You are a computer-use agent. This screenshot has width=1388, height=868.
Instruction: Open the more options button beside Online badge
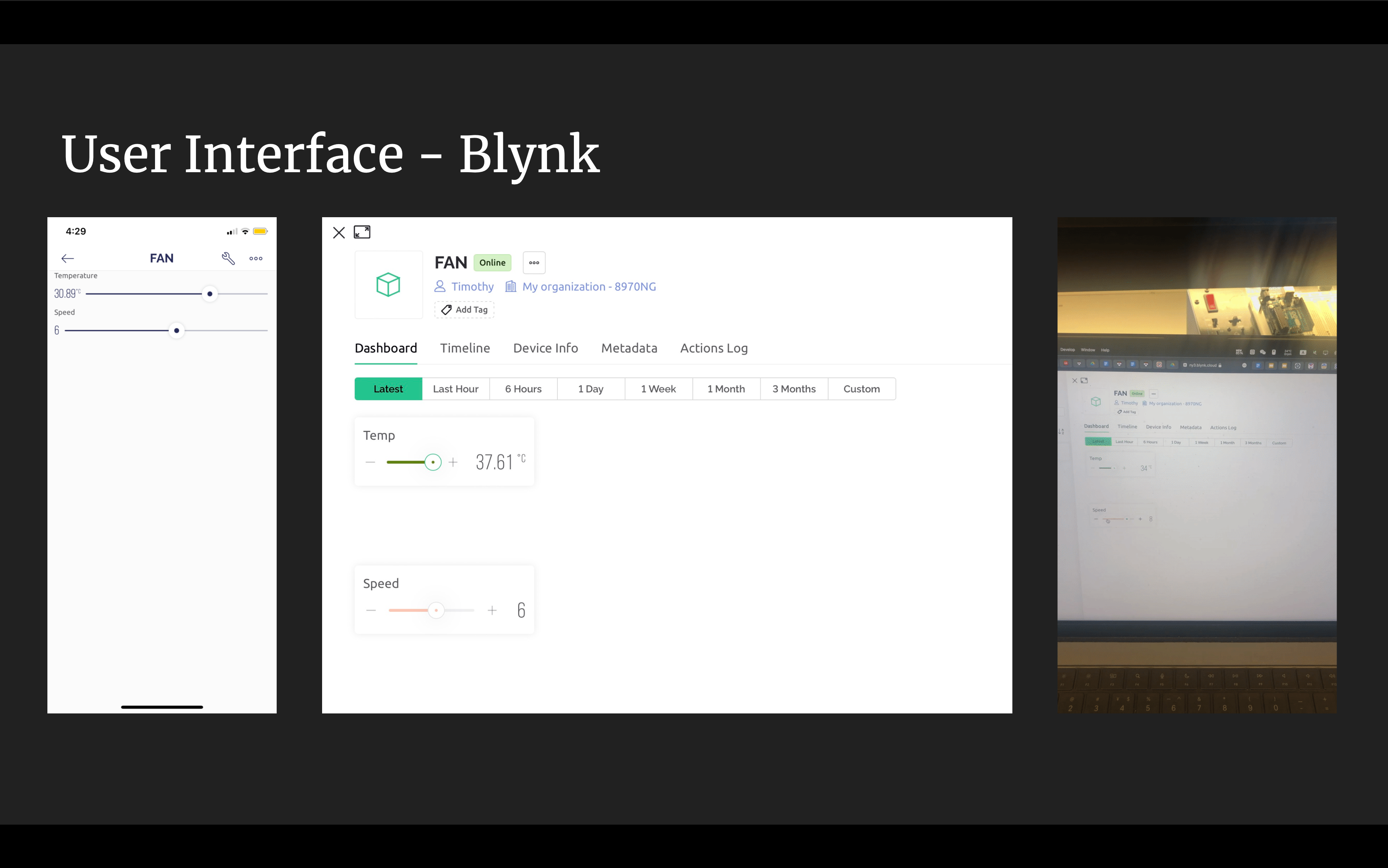pos(533,262)
